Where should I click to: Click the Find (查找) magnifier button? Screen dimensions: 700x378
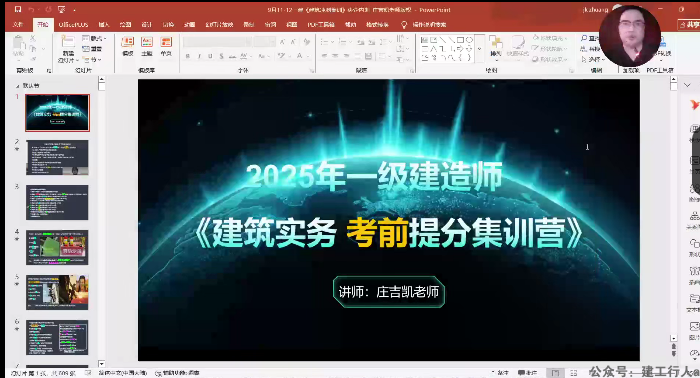coord(589,38)
